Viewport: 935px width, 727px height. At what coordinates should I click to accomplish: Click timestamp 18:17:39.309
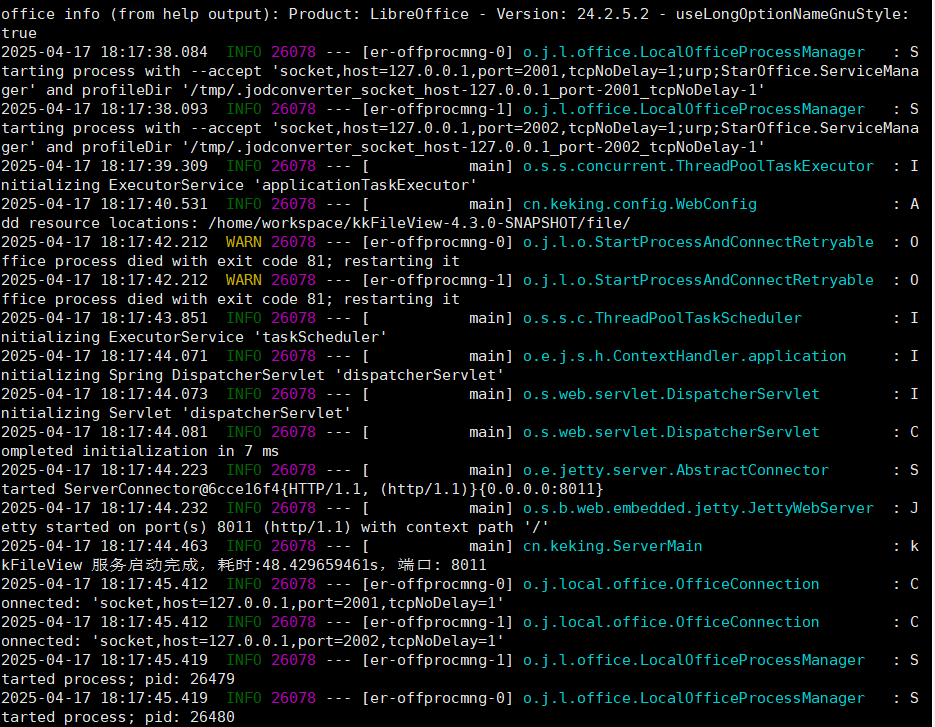tap(154, 166)
